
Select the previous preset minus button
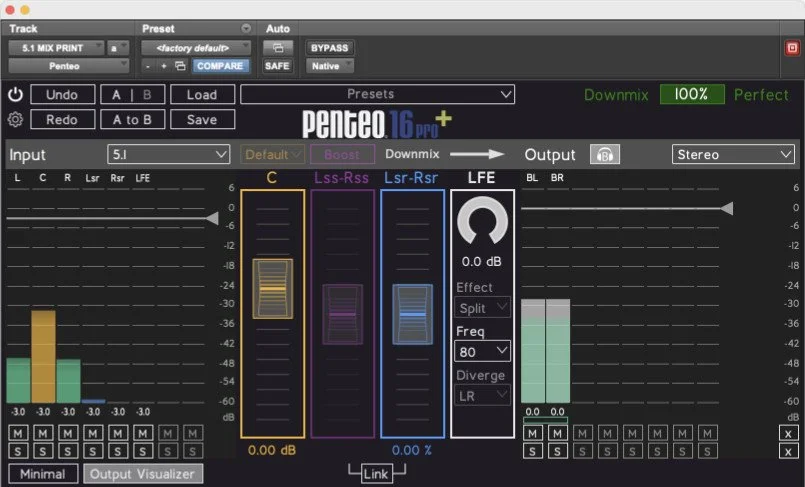point(148,66)
